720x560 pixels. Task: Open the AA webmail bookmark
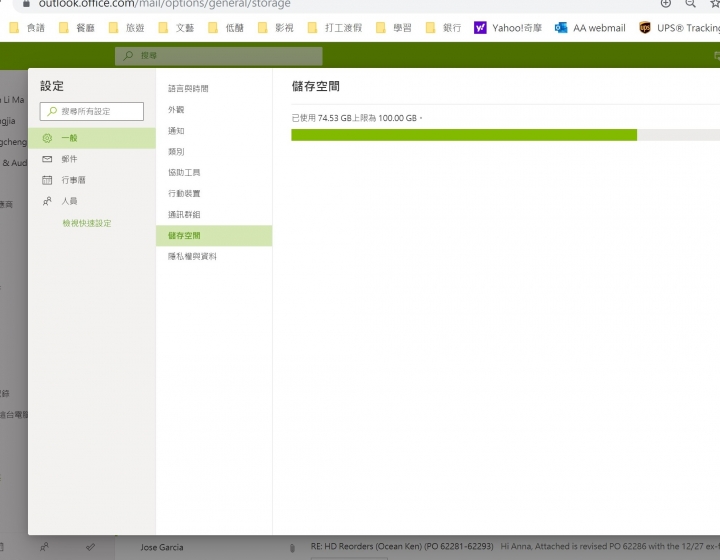[x=590, y=28]
